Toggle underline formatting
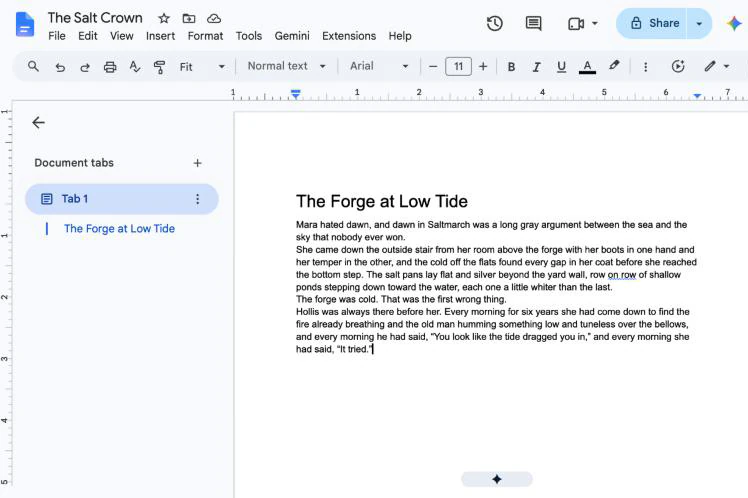 click(561, 67)
